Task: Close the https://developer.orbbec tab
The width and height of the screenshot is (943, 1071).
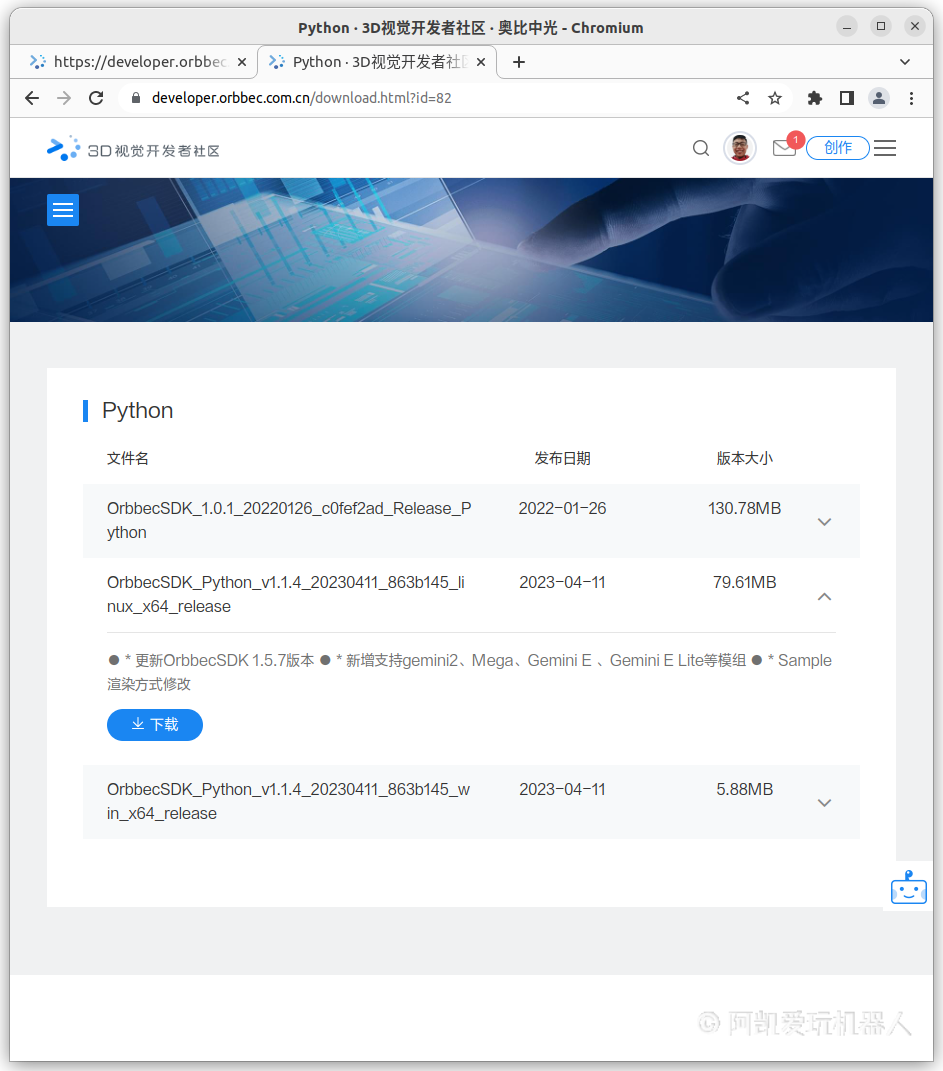Action: pyautogui.click(x=242, y=62)
